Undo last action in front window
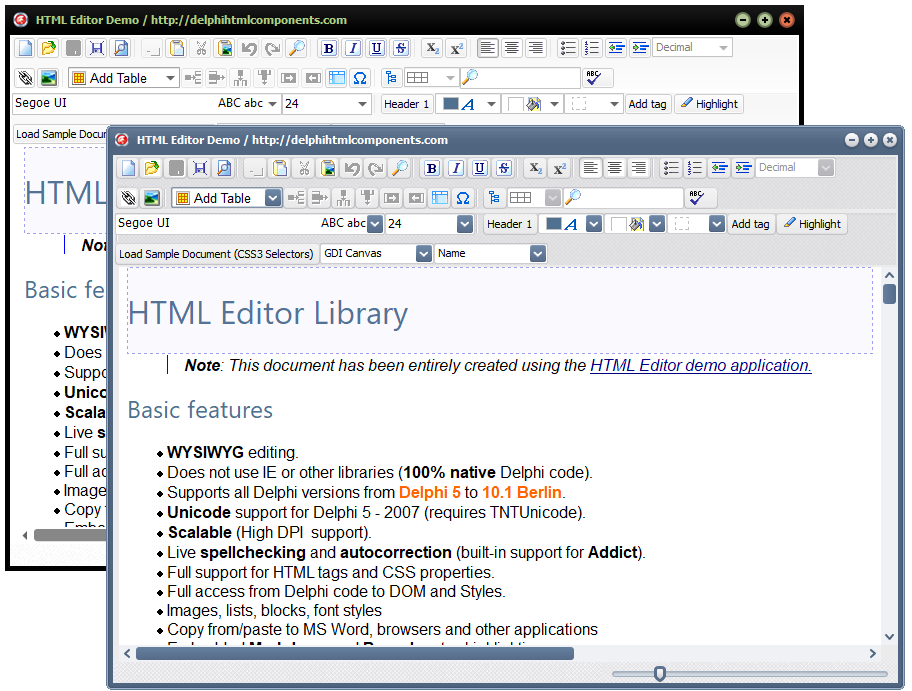 tap(351, 168)
